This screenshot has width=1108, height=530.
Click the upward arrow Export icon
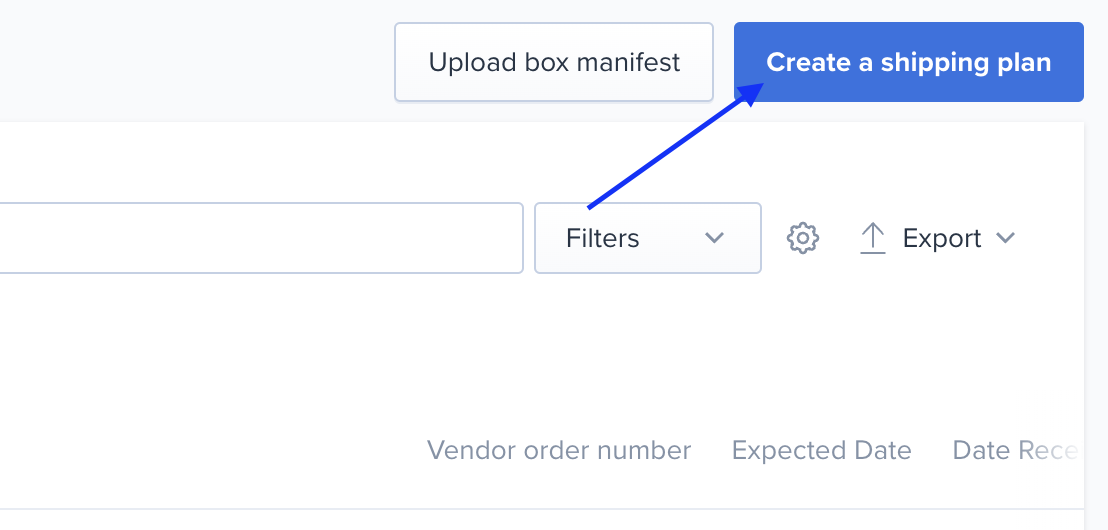873,238
